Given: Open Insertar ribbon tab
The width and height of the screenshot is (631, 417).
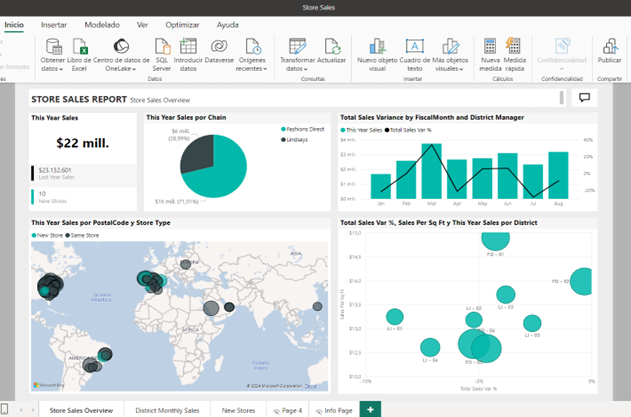Looking at the screenshot, I should coord(54,25).
